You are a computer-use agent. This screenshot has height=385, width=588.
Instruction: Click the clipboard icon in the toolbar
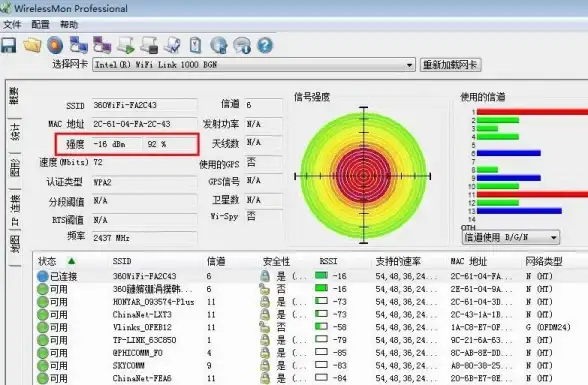[x=195, y=45]
